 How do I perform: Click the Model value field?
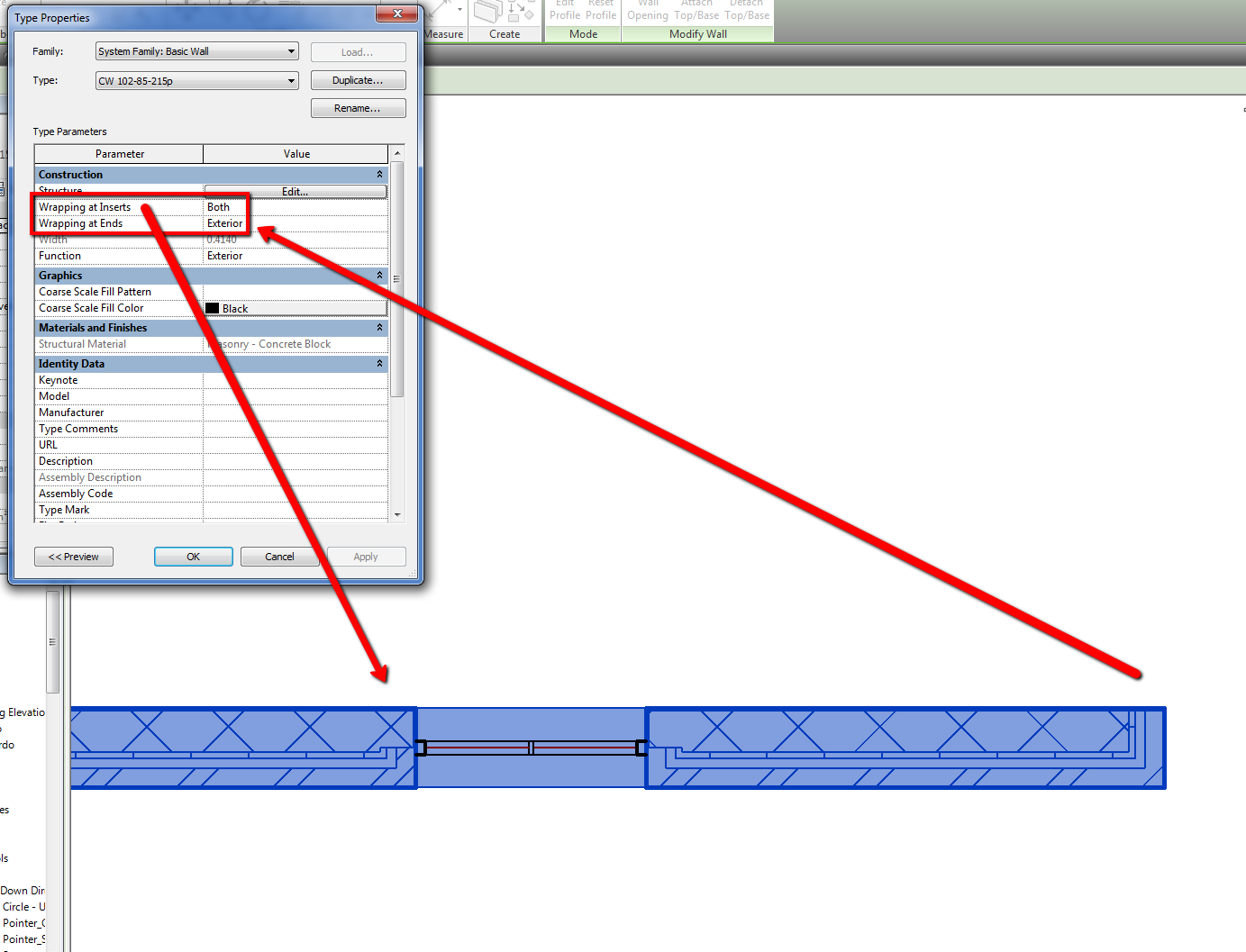[x=296, y=396]
